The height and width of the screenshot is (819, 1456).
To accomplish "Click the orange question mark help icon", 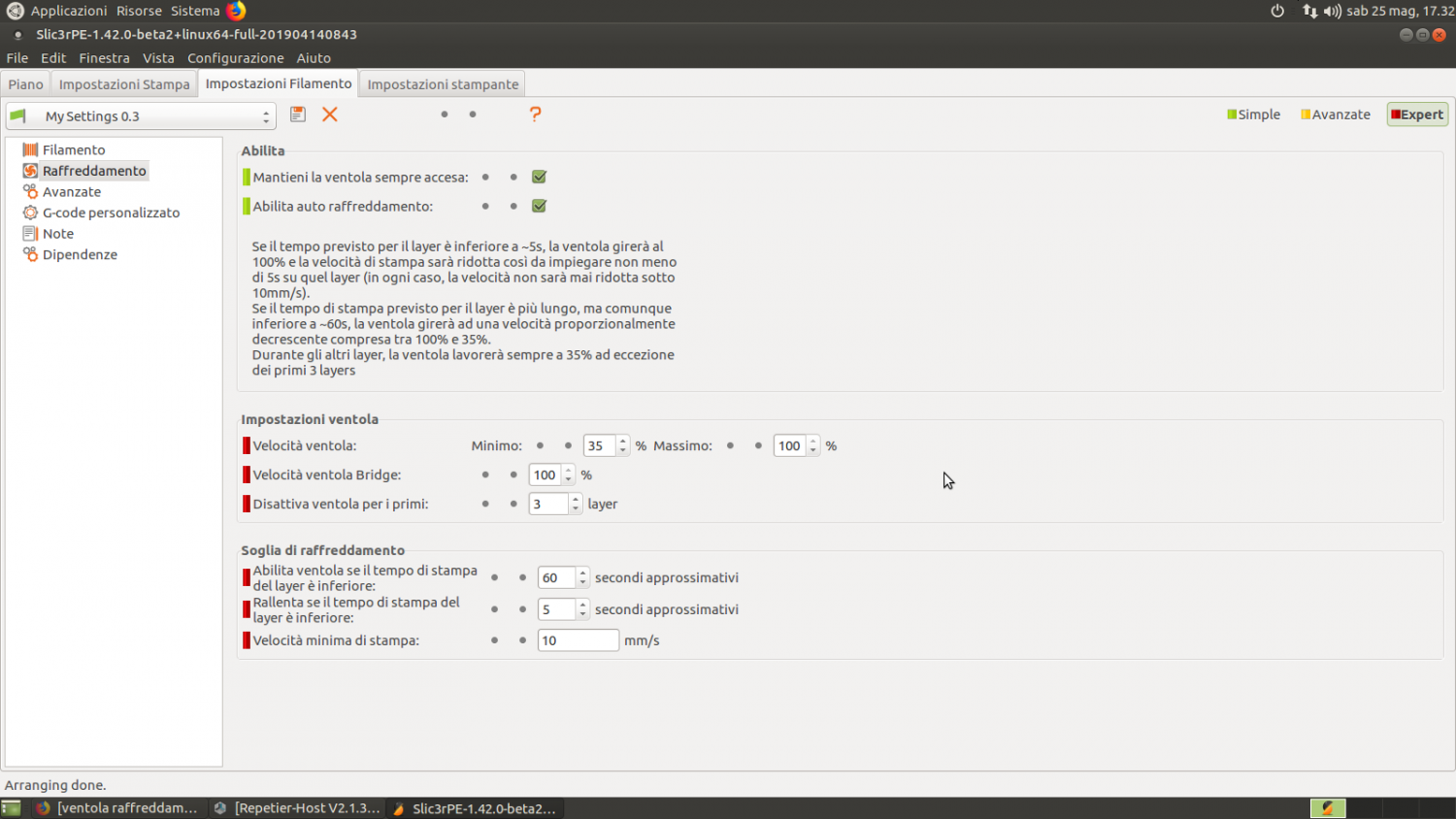I will click(x=535, y=115).
